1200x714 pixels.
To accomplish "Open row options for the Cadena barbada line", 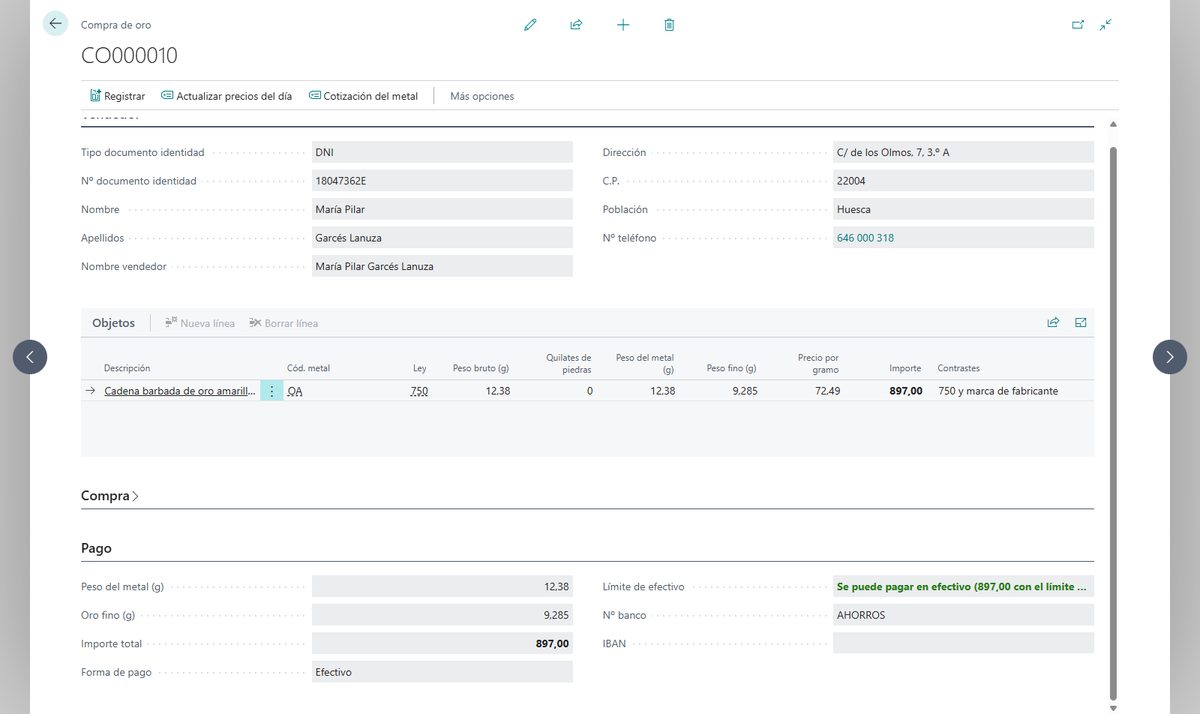I will tap(272, 391).
